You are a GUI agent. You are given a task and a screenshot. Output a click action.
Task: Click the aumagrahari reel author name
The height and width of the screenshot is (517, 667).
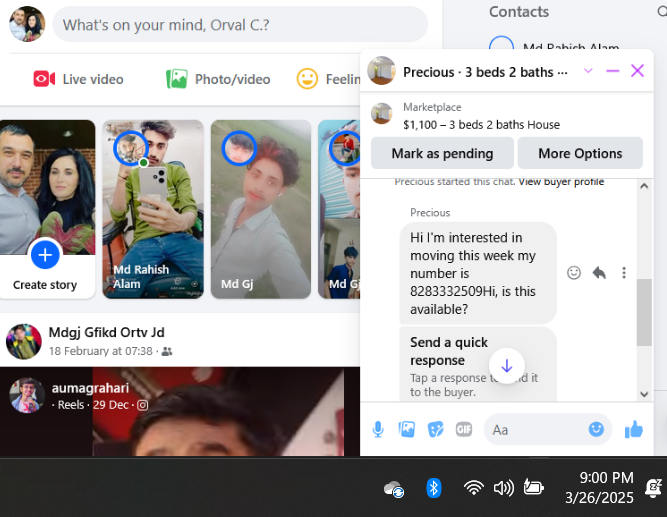[90, 388]
